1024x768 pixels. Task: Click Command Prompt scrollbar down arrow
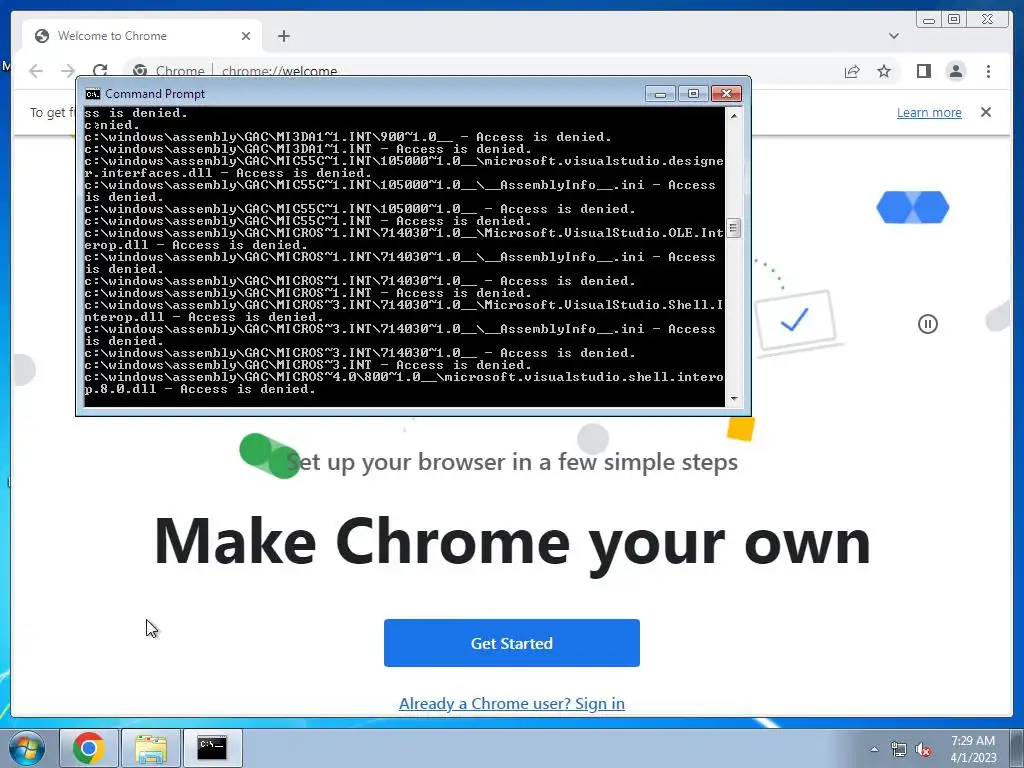734,398
